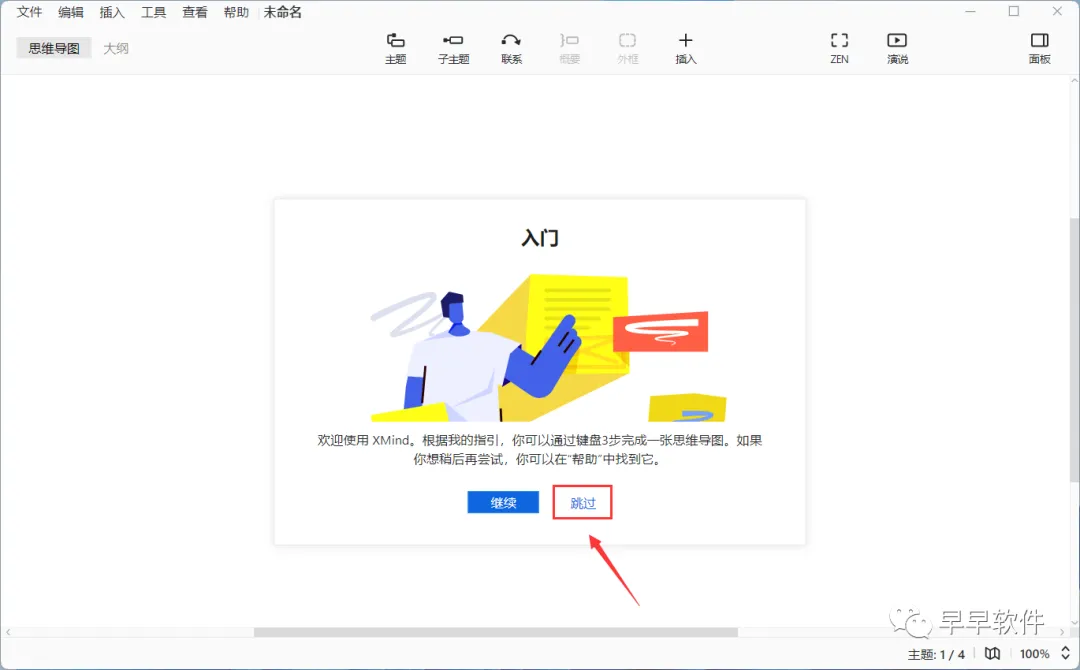Add a new topic with 主题 icon
1080x670 pixels.
click(395, 48)
